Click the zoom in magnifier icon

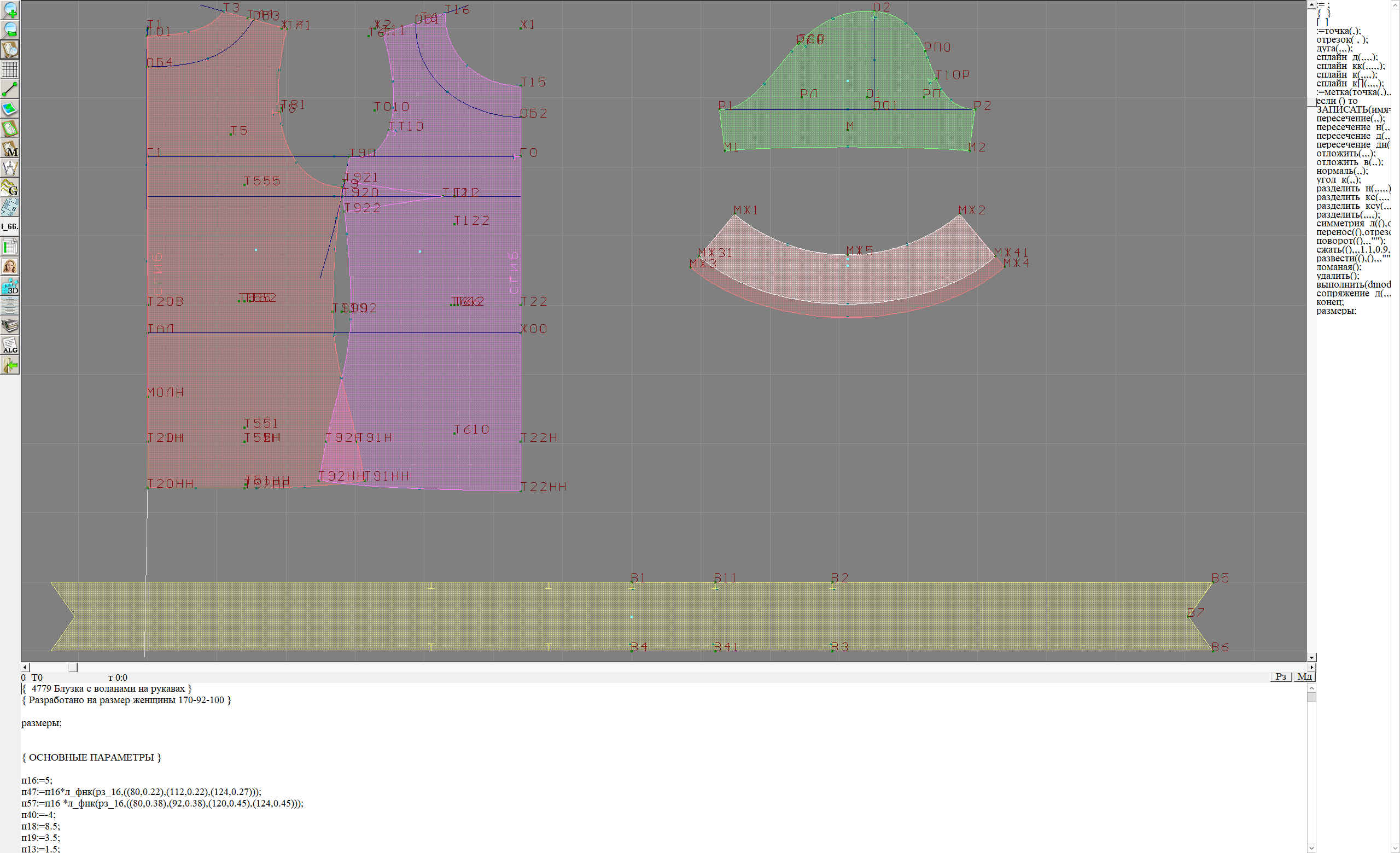(10, 10)
